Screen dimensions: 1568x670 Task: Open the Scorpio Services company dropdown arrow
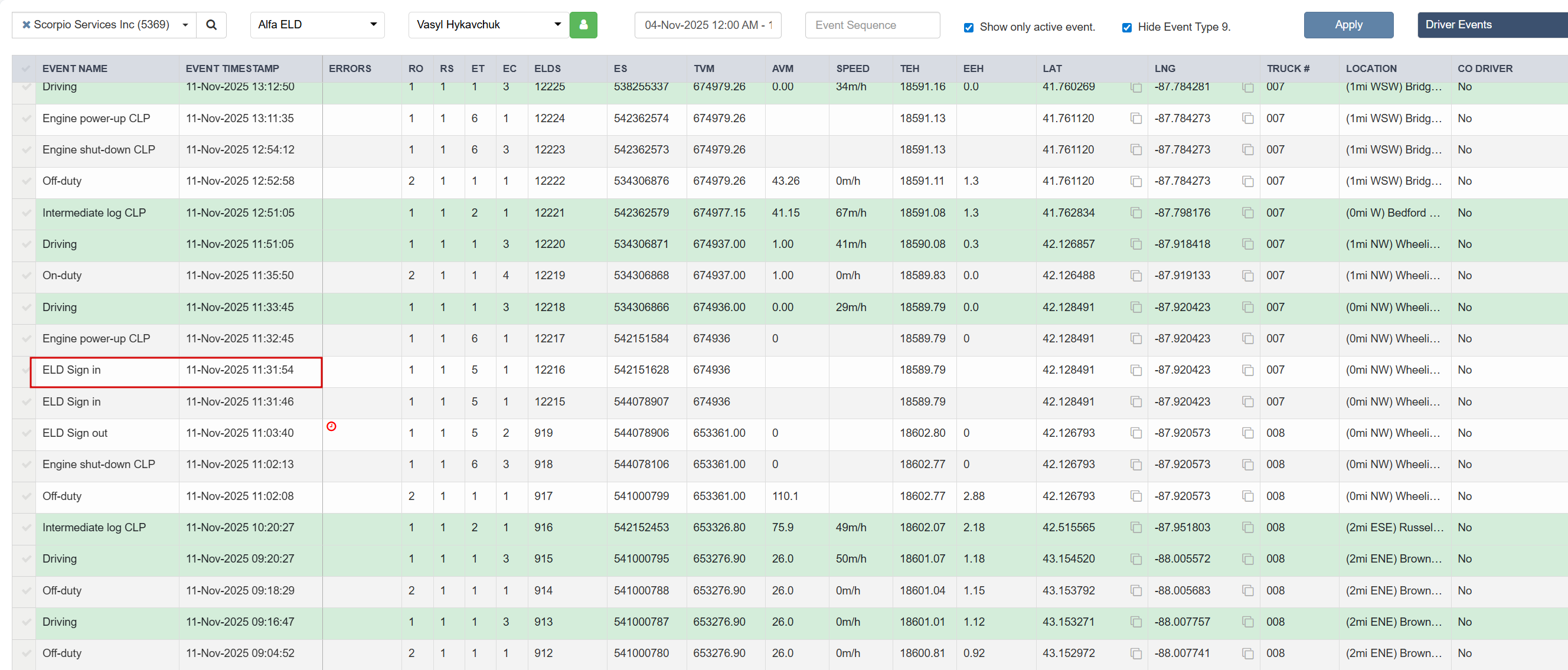coord(185,25)
